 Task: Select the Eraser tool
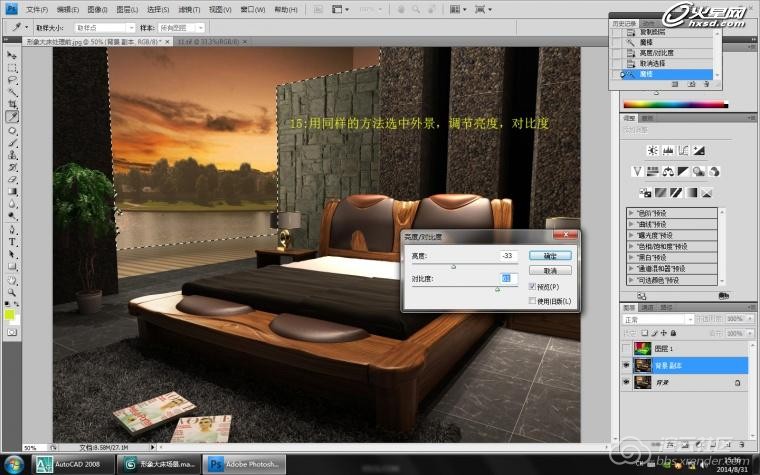[12, 179]
